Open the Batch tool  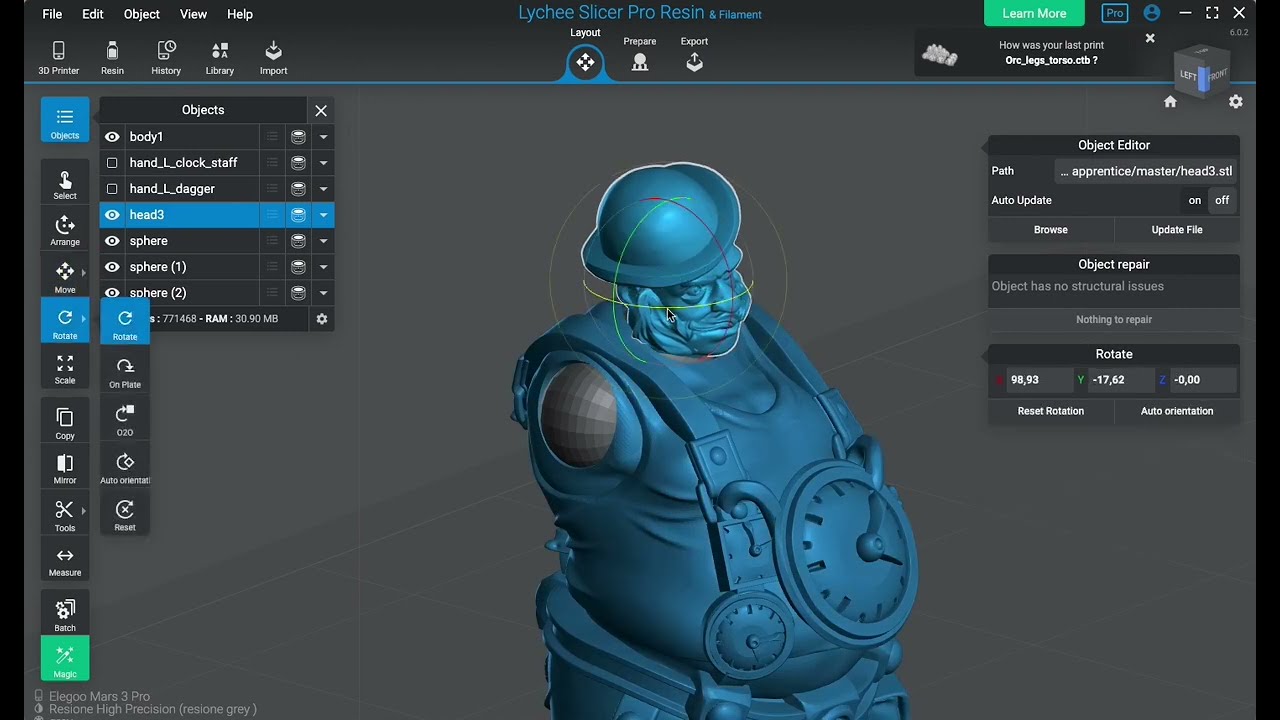click(65, 614)
